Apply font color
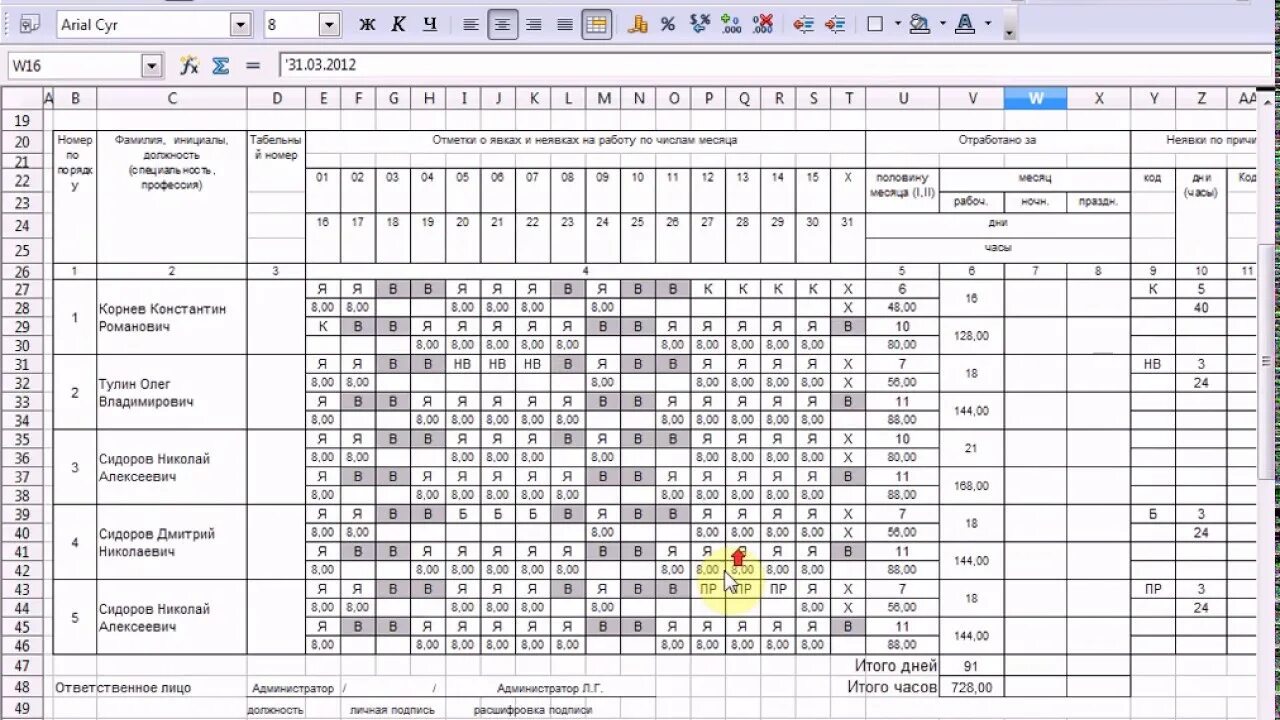 coord(965,25)
